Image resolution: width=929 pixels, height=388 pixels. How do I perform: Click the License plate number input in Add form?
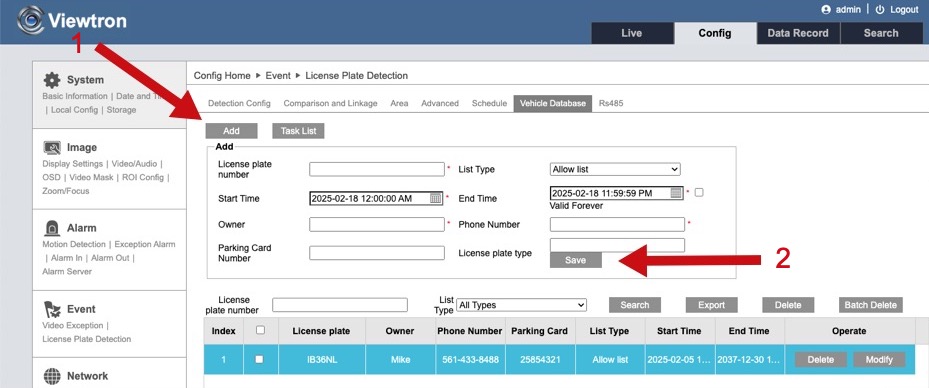[x=377, y=169]
